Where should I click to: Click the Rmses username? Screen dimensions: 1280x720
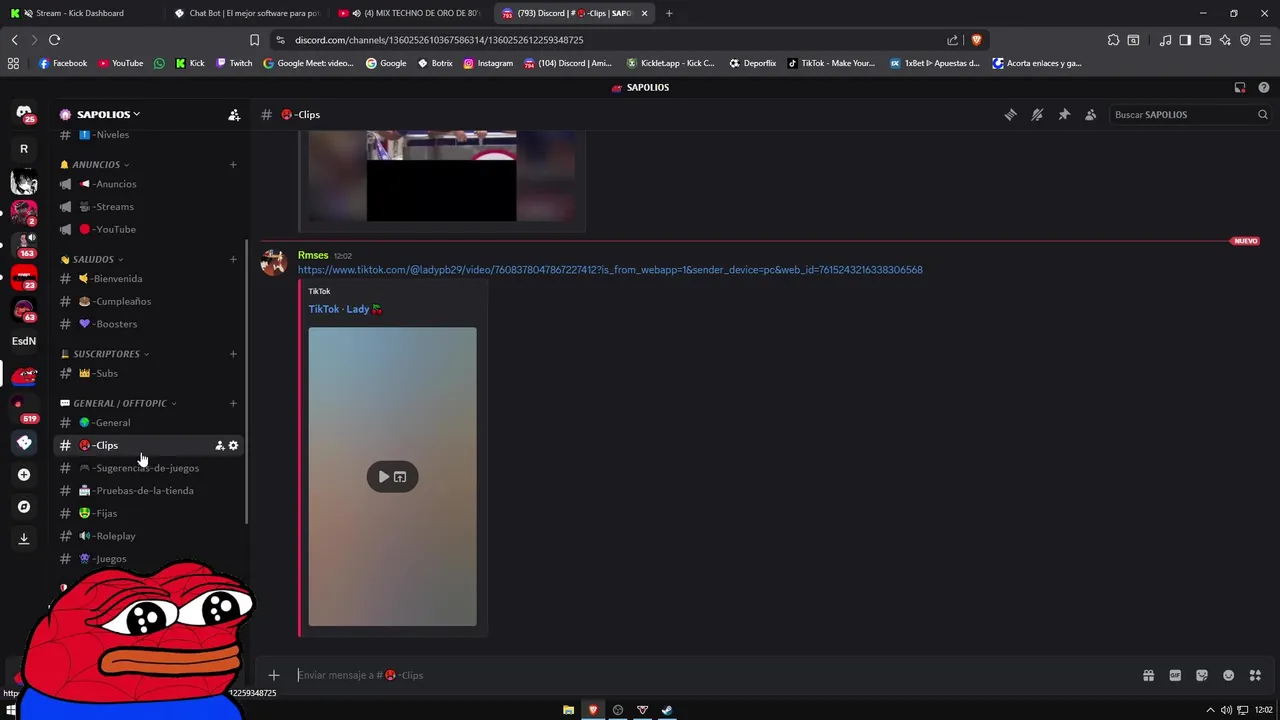(313, 256)
